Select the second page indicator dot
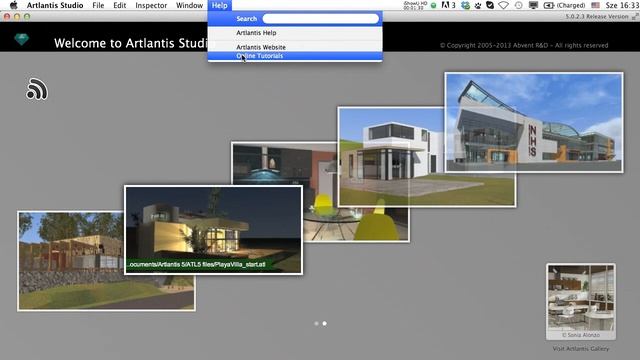The image size is (640, 360). [x=324, y=323]
